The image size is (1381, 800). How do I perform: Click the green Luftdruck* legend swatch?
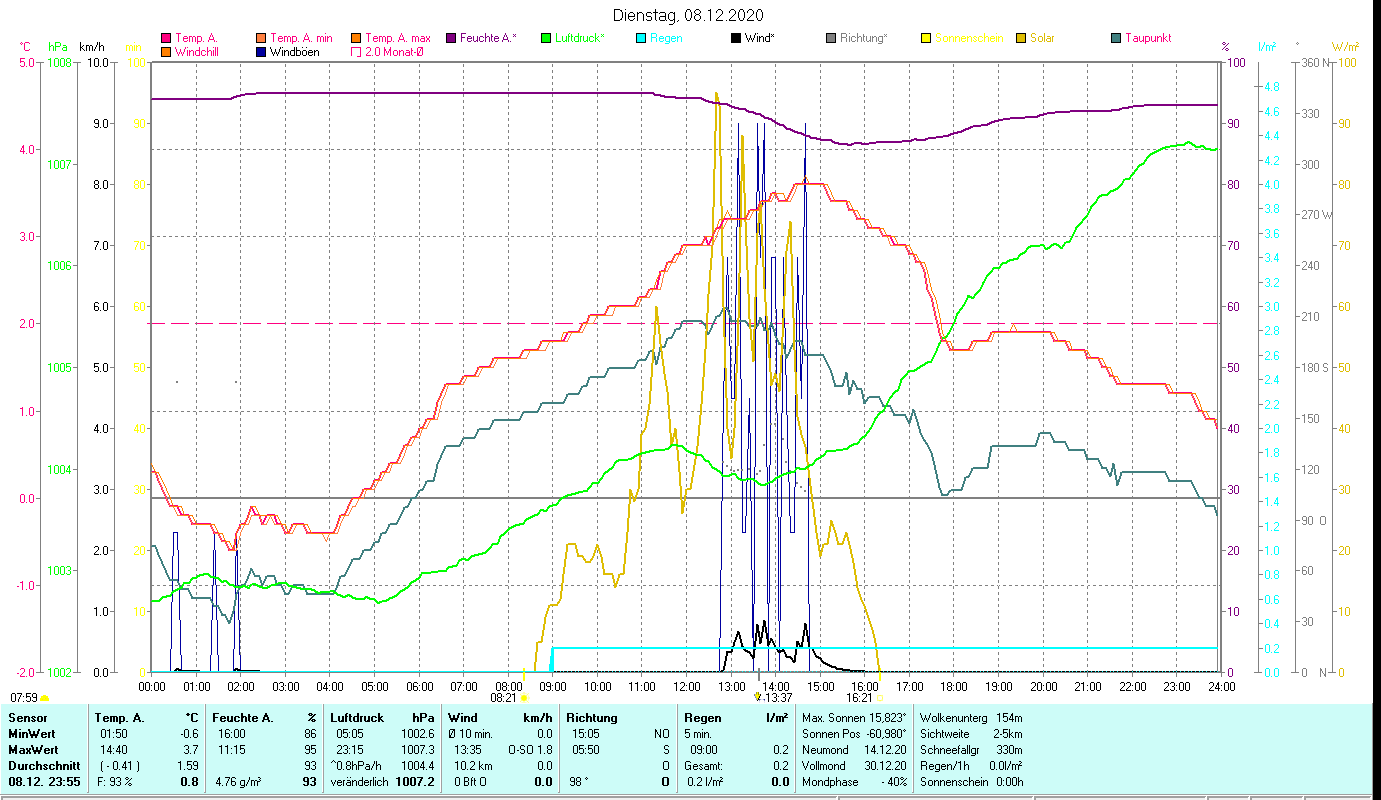545,39
